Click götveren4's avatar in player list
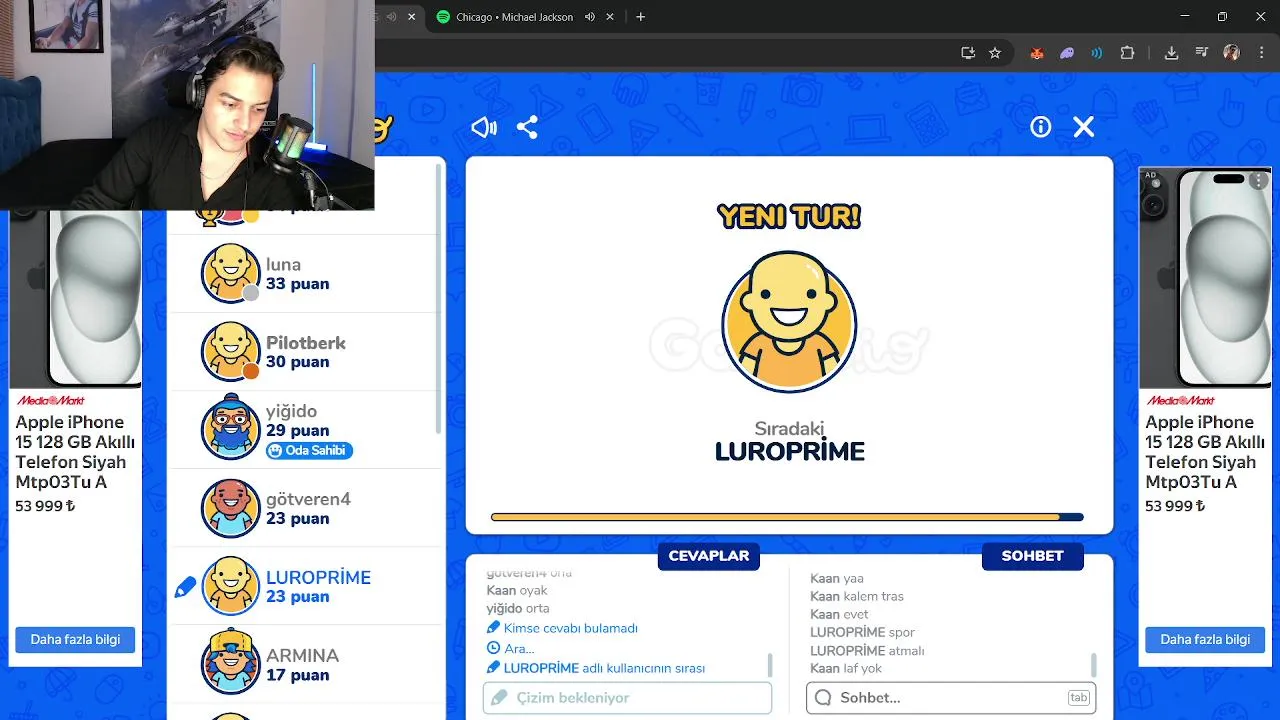The height and width of the screenshot is (720, 1280). pos(231,508)
